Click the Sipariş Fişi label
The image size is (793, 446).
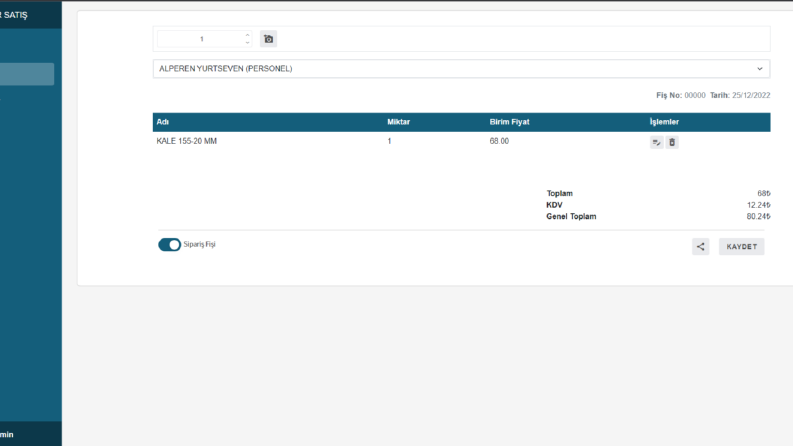(x=199, y=244)
